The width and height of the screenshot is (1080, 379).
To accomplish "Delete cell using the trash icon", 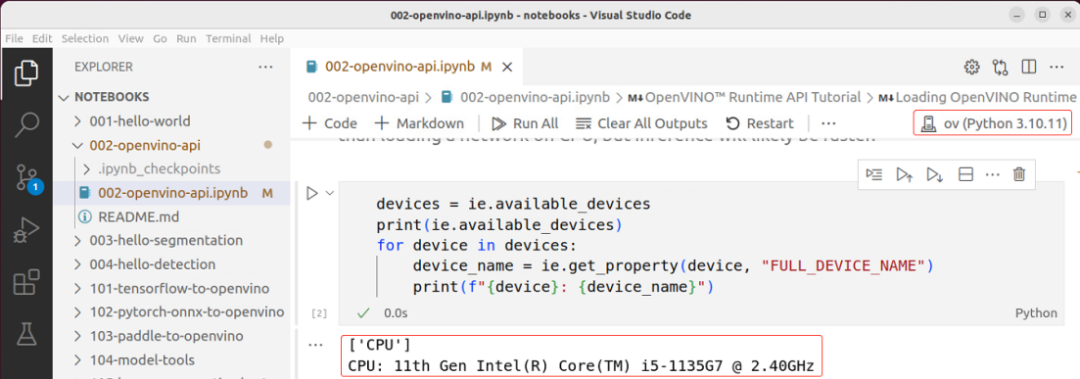I will click(1019, 174).
